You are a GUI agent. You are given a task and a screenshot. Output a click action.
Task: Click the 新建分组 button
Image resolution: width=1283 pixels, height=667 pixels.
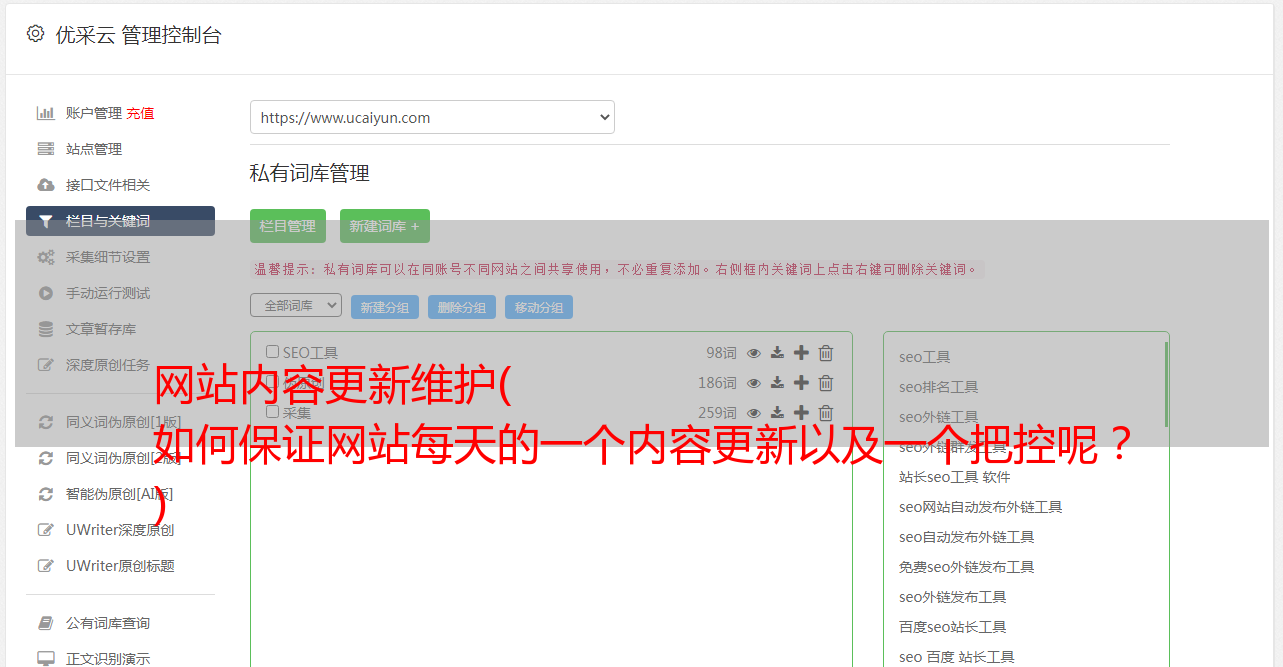coord(385,307)
